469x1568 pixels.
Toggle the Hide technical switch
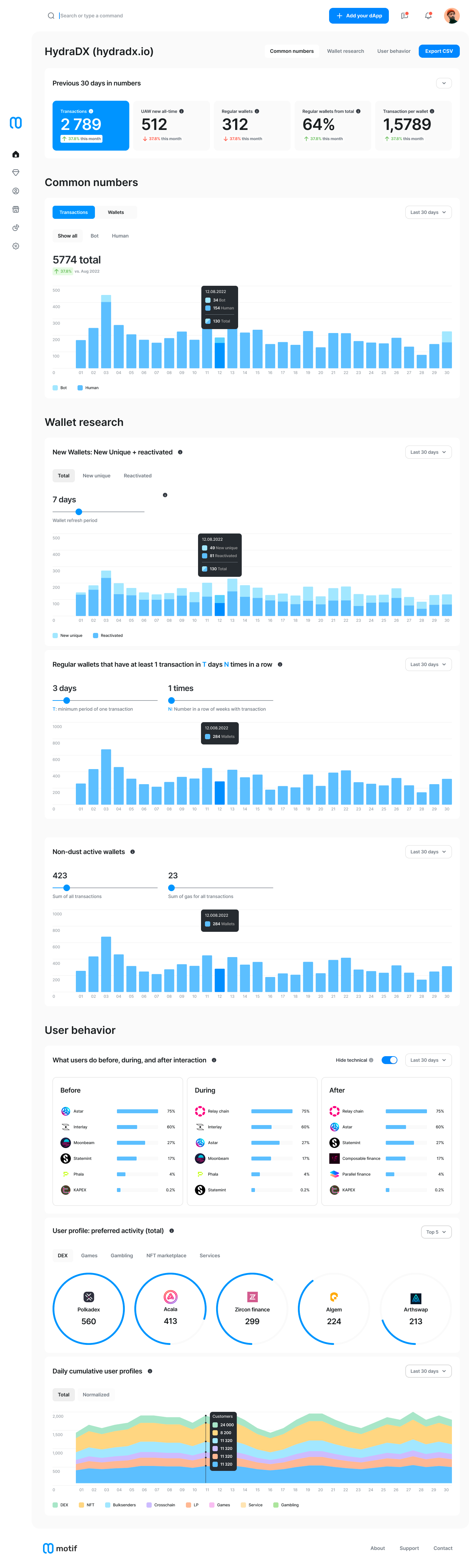click(x=389, y=1060)
